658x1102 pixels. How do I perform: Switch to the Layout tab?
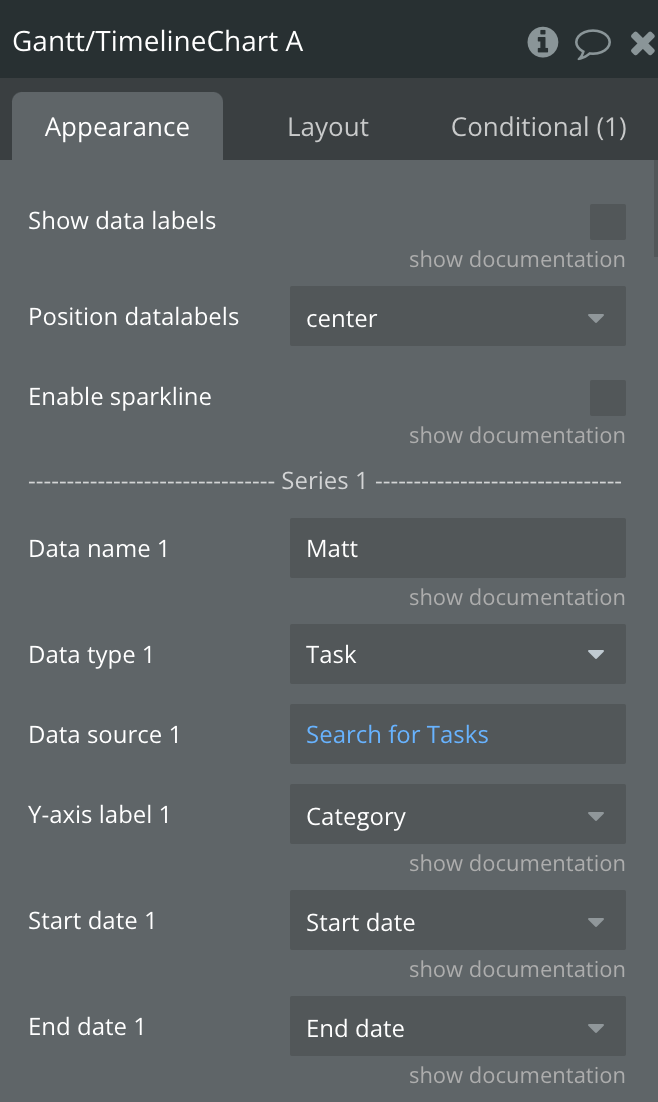click(x=328, y=127)
